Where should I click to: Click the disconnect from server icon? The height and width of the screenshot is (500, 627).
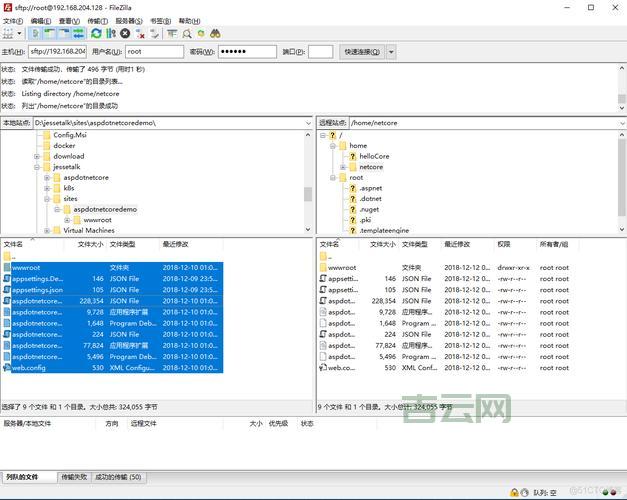139,33
